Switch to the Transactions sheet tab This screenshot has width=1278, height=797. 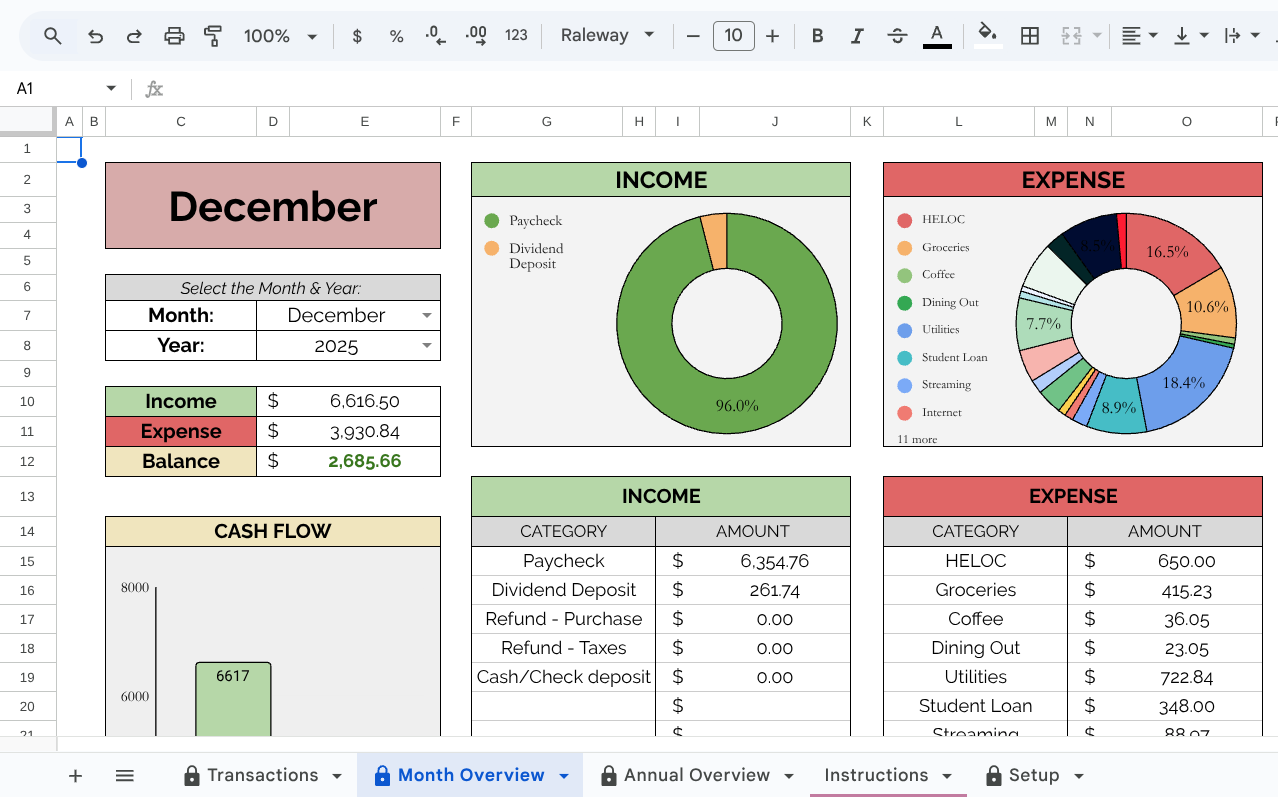pos(263,775)
